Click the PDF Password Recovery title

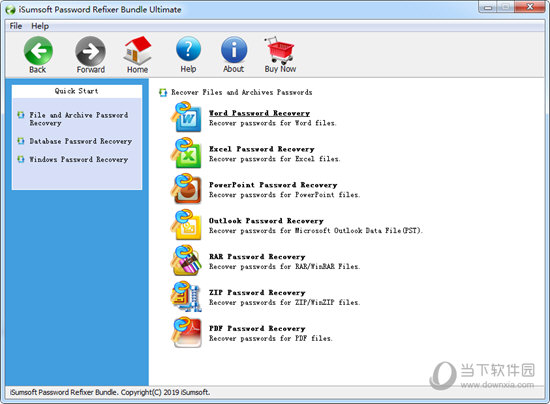pos(257,329)
